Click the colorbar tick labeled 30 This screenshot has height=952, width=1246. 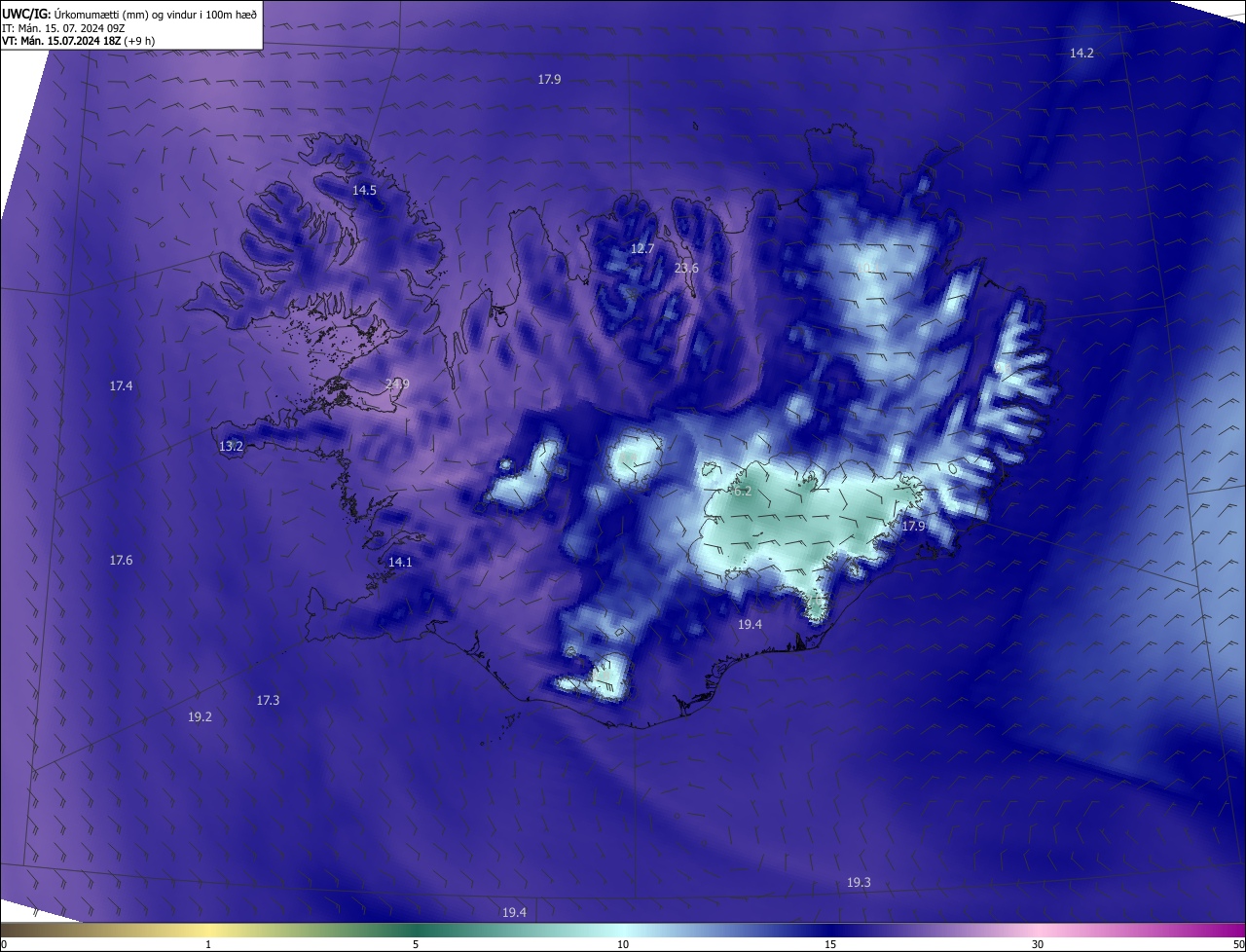[1038, 944]
